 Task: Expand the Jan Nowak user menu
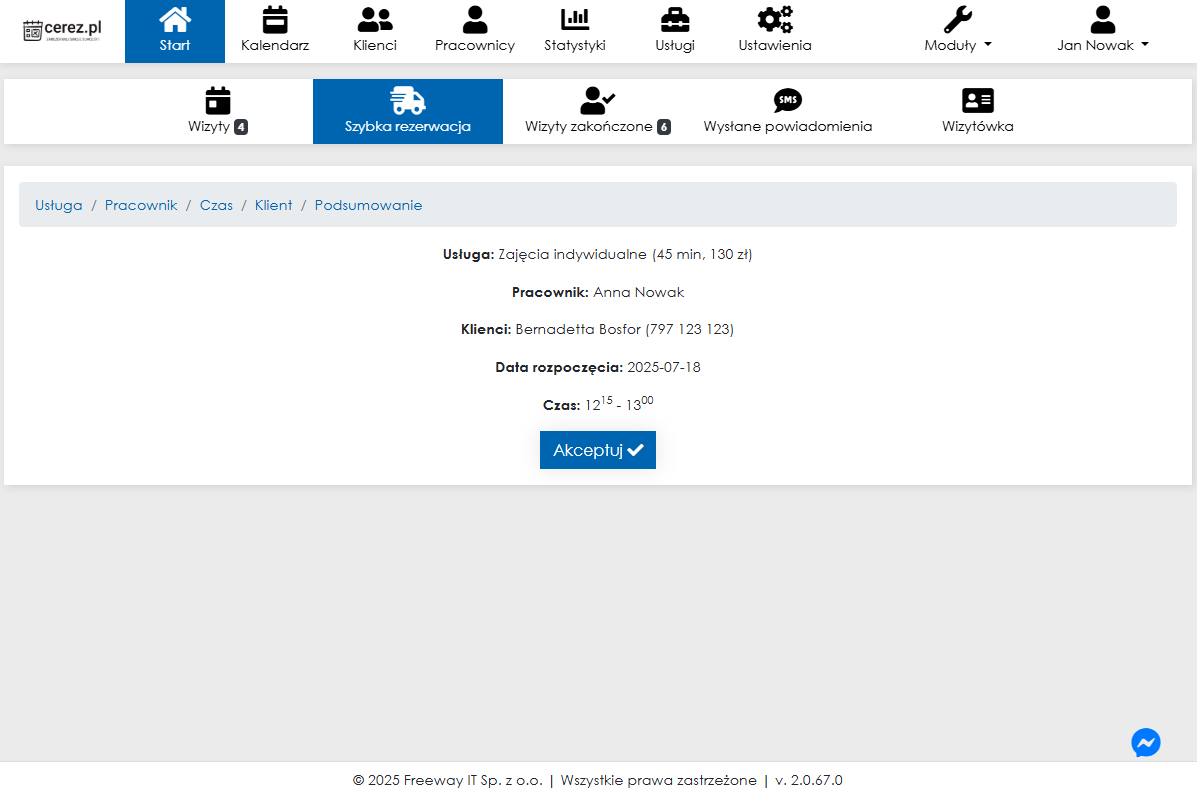click(1102, 31)
